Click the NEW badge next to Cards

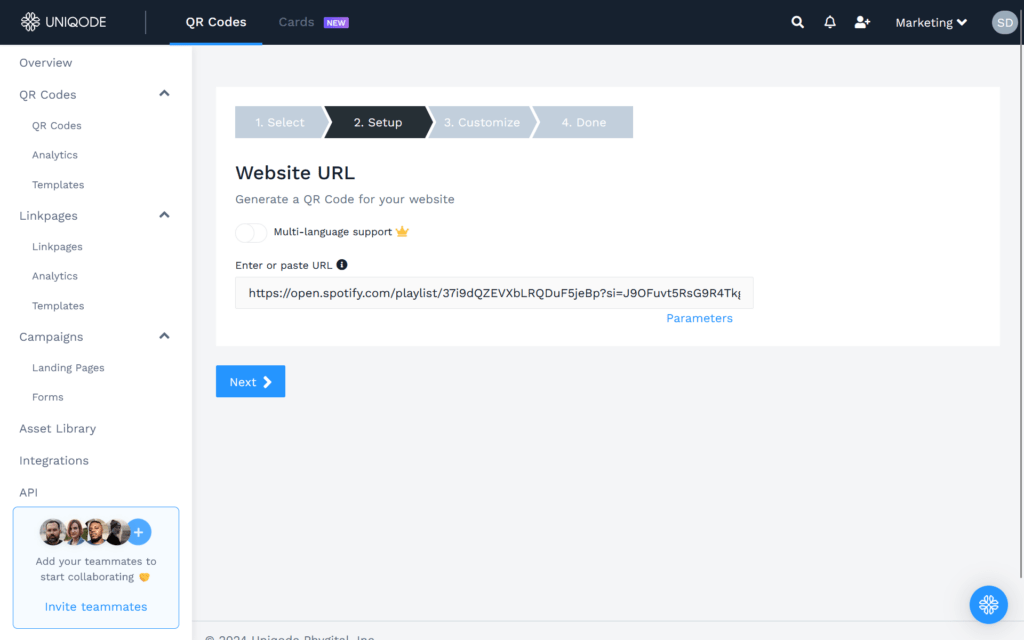tap(336, 22)
